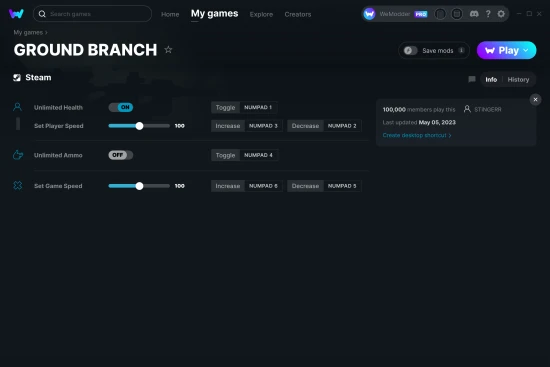Click the STINGERR author name
550x367 pixels.
coord(488,109)
